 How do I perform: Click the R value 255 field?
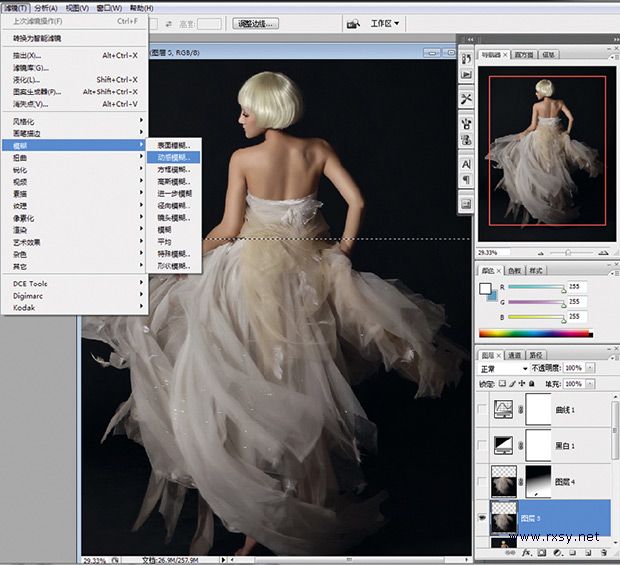click(577, 287)
